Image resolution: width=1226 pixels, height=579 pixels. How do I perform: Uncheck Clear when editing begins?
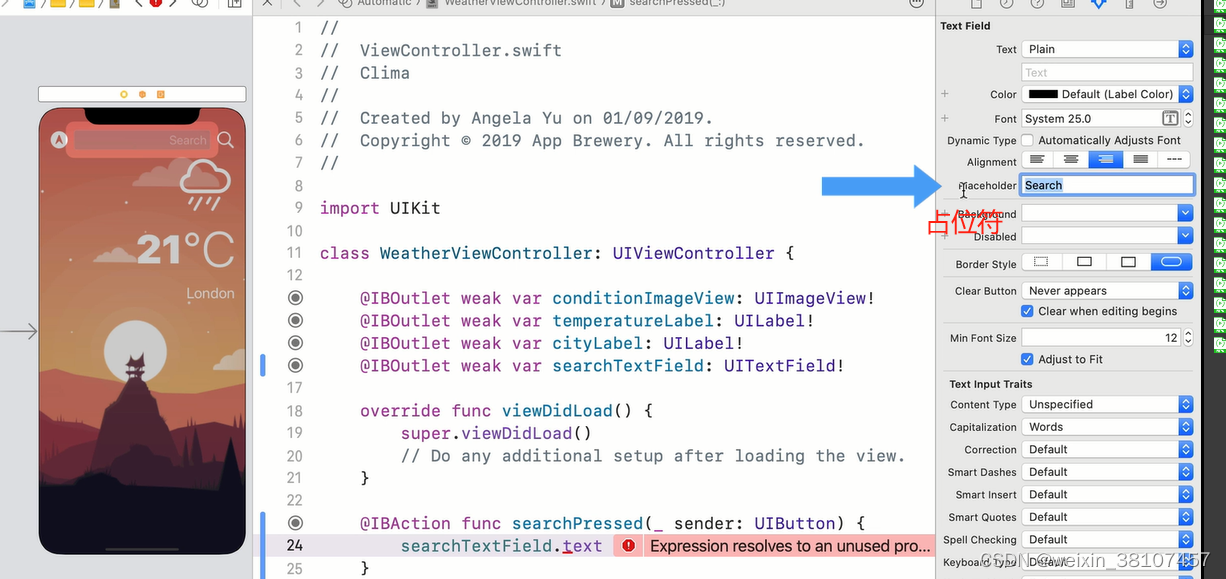[x=1027, y=311]
